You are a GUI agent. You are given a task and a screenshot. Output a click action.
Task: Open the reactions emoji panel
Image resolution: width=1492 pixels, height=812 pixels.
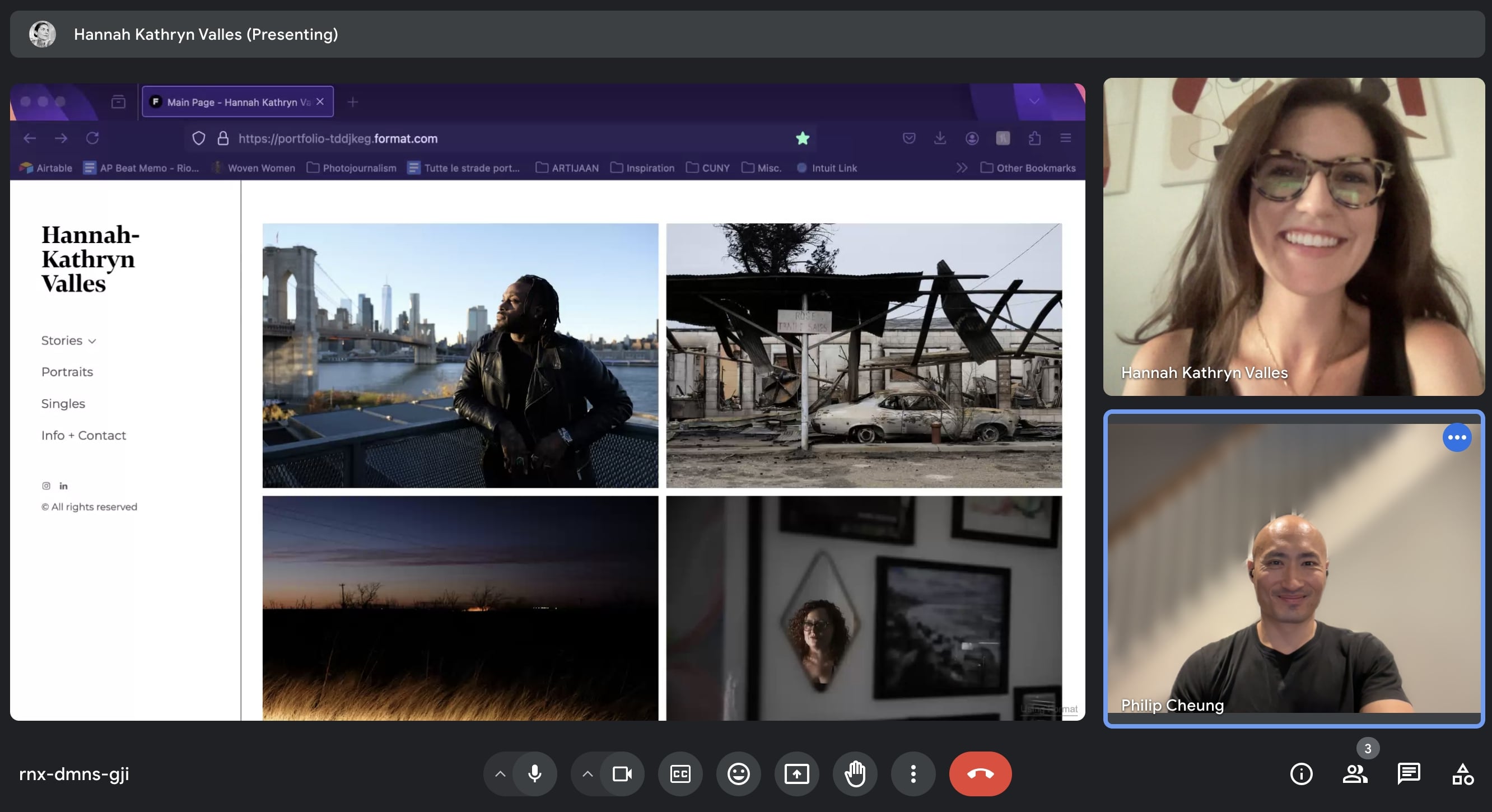tap(738, 774)
